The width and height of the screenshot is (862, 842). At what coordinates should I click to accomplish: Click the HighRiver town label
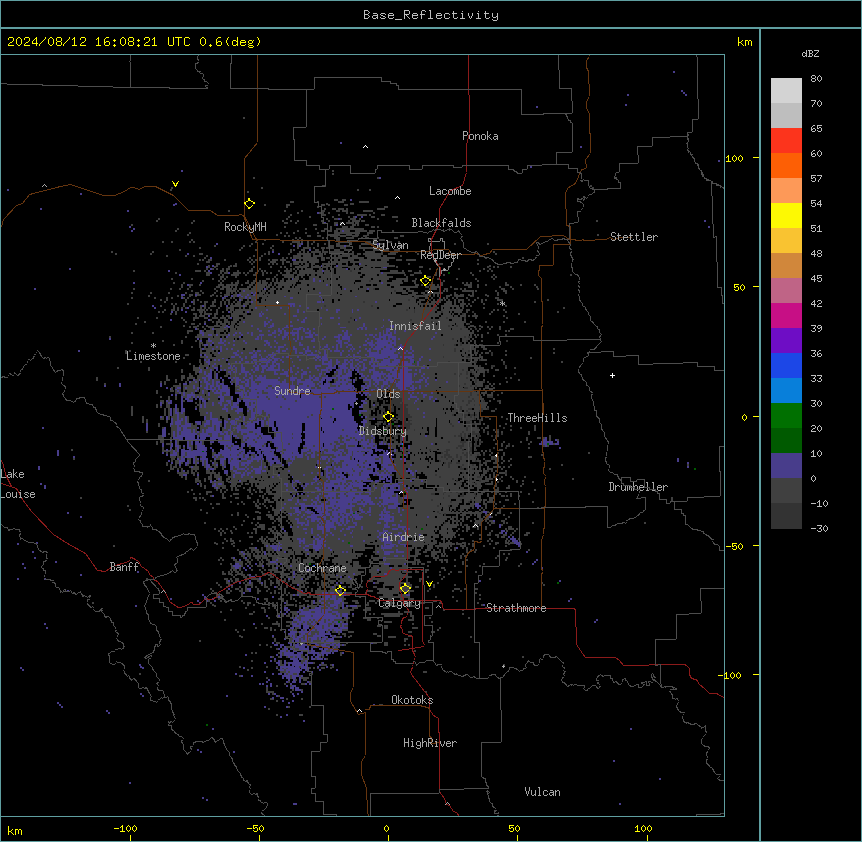(430, 743)
